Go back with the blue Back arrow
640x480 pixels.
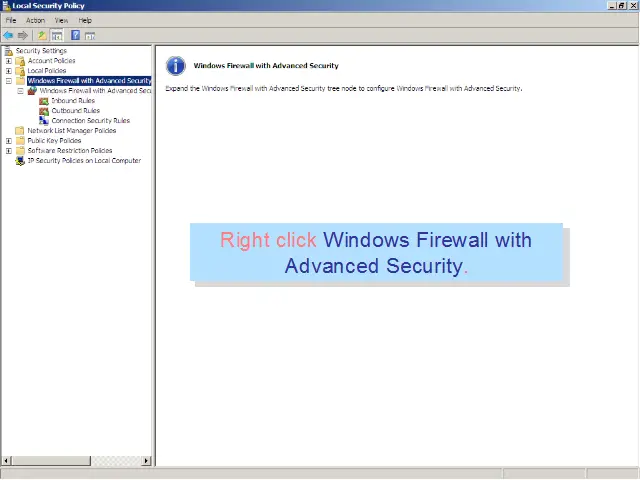pos(8,36)
